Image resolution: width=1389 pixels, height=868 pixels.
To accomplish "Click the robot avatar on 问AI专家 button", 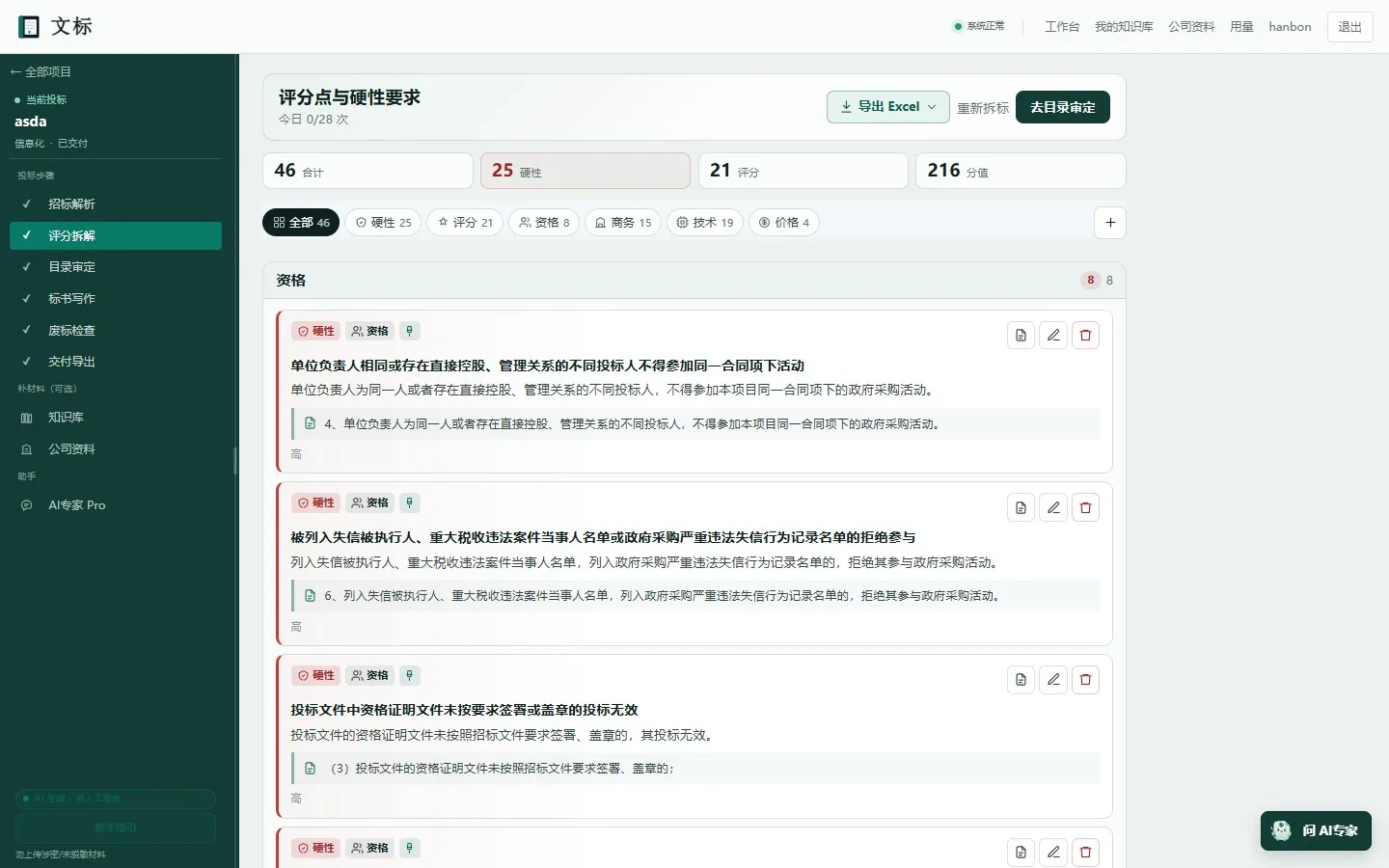I will tap(1282, 830).
